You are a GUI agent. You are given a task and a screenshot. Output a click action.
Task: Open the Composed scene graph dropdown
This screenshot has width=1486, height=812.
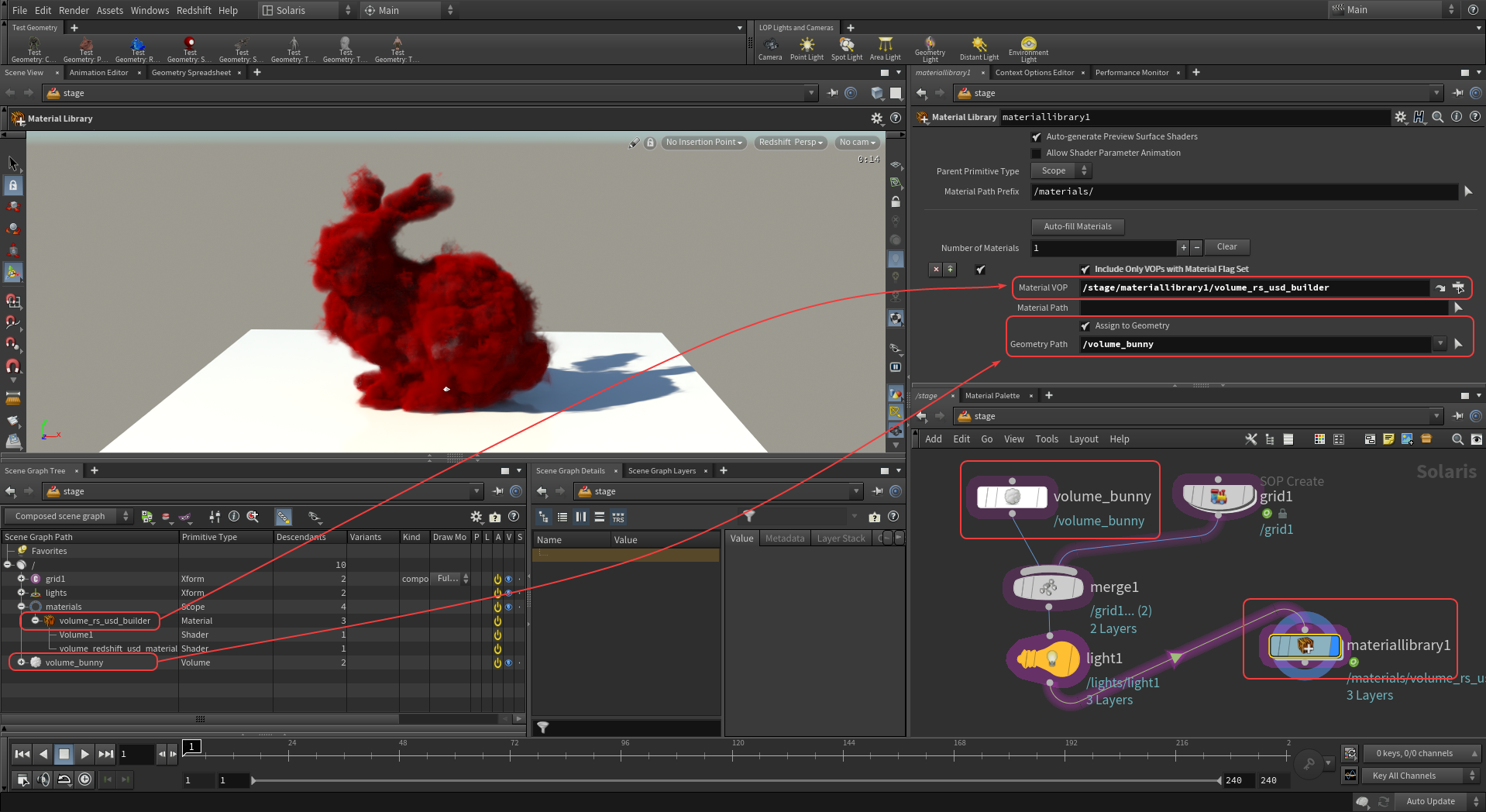pyautogui.click(x=68, y=517)
